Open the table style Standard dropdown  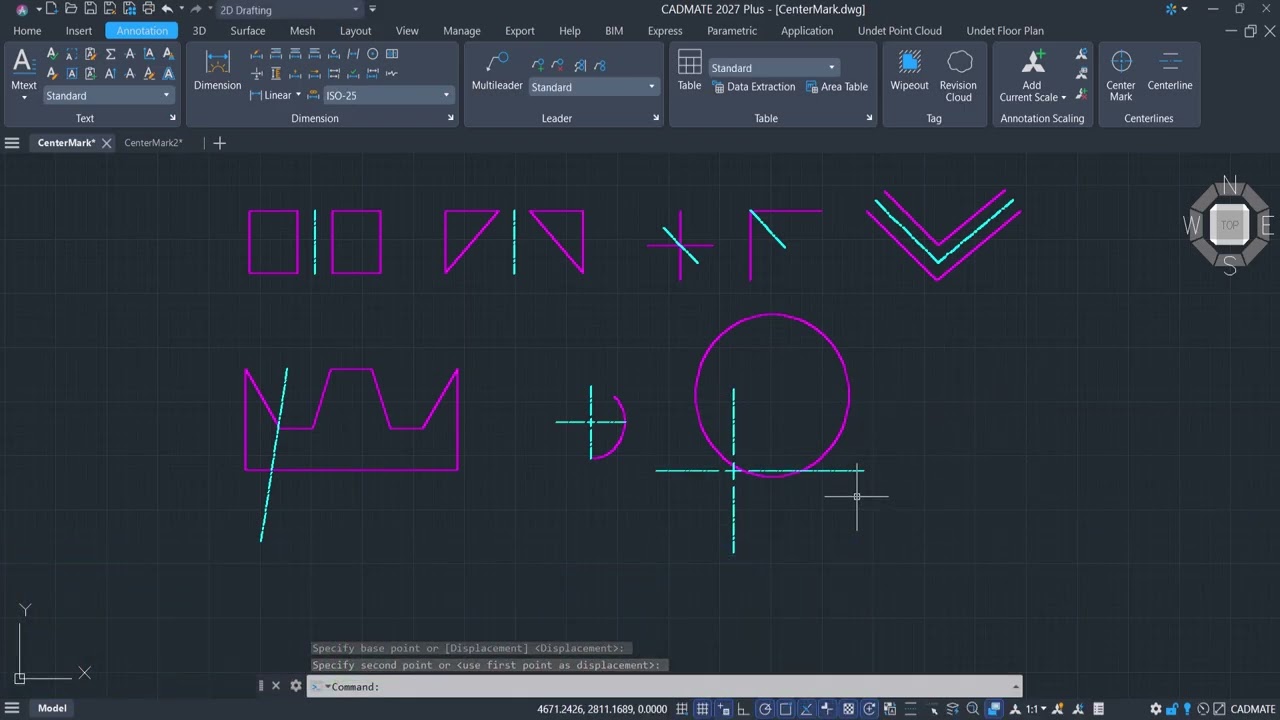(774, 68)
